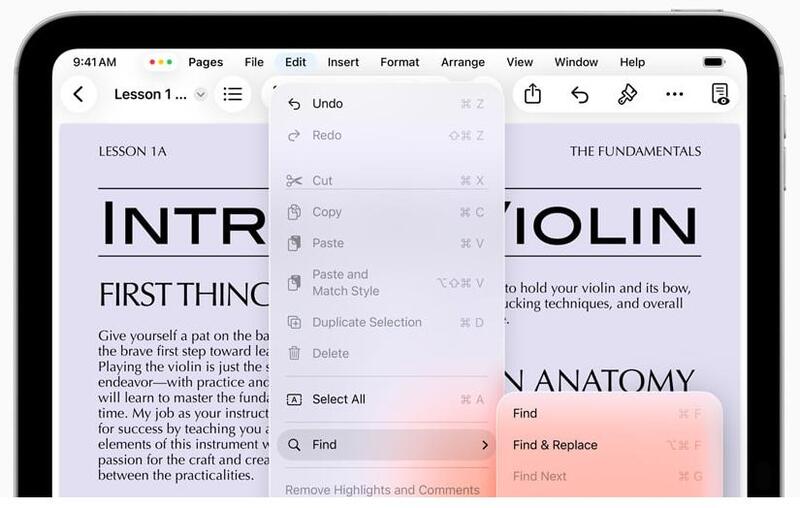The height and width of the screenshot is (508, 800).
Task: Expand the Find submenu row
Action: point(386,445)
